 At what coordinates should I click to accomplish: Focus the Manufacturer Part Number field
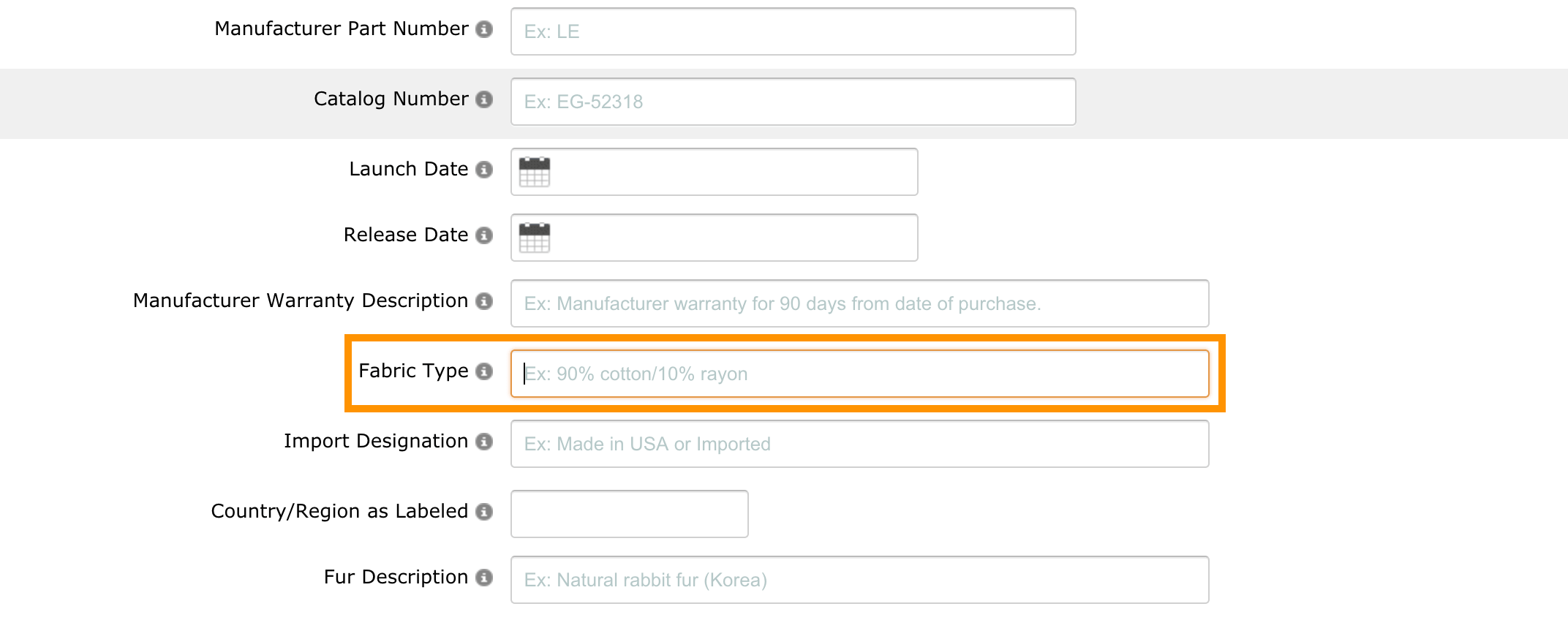793,31
